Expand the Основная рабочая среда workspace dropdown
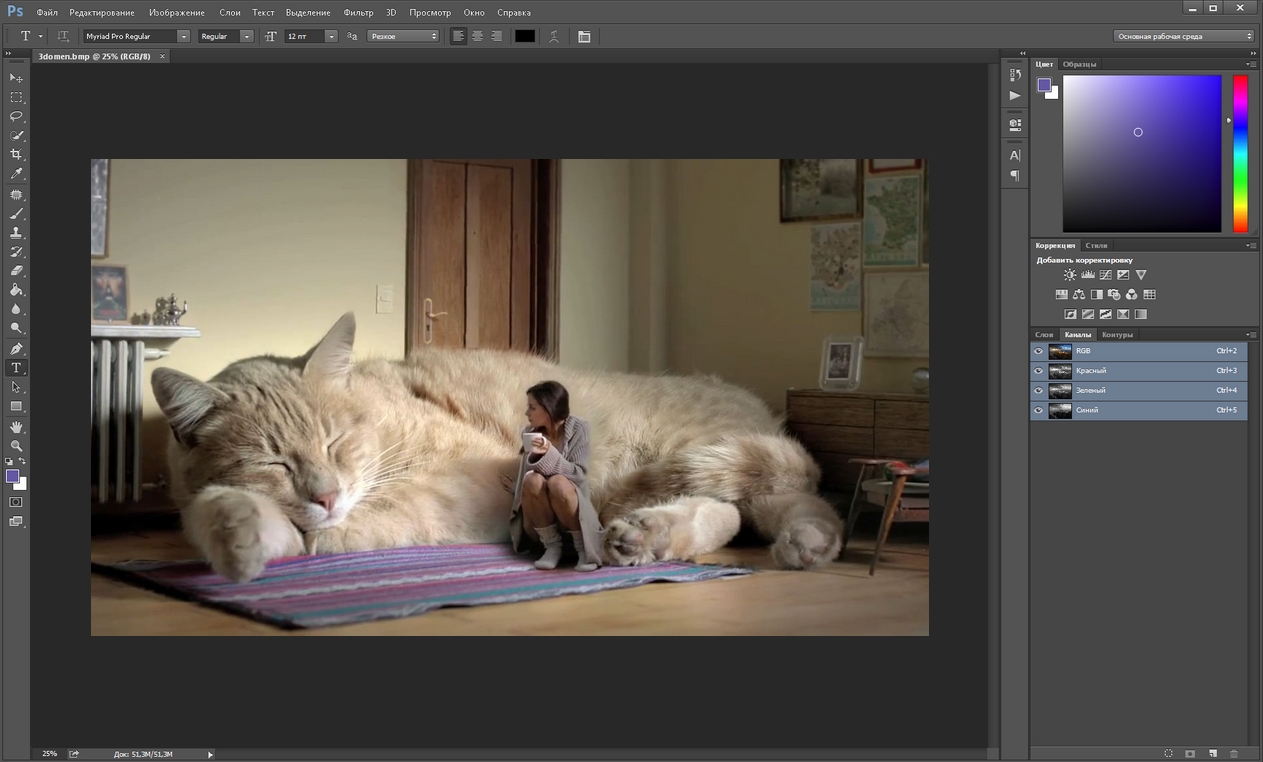 1183,36
